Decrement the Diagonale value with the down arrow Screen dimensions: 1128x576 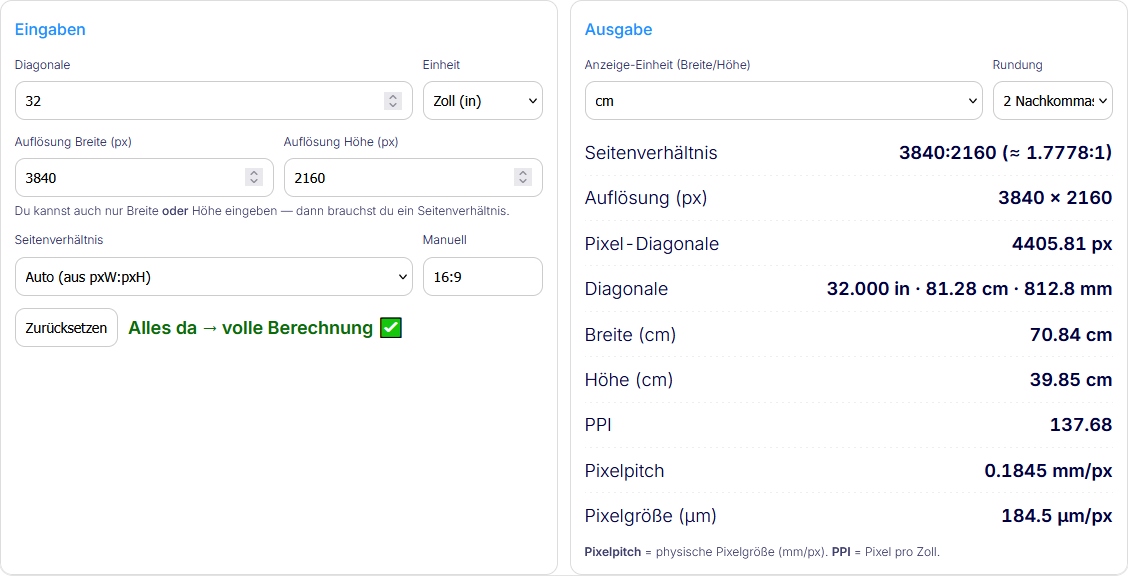point(394,105)
